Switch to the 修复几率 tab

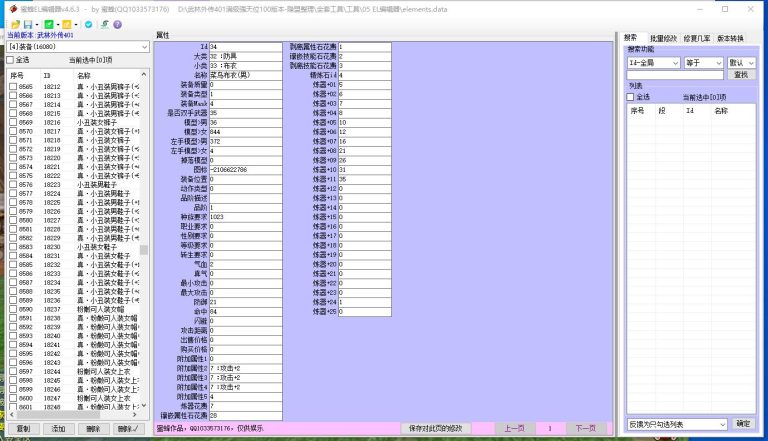(x=697, y=38)
